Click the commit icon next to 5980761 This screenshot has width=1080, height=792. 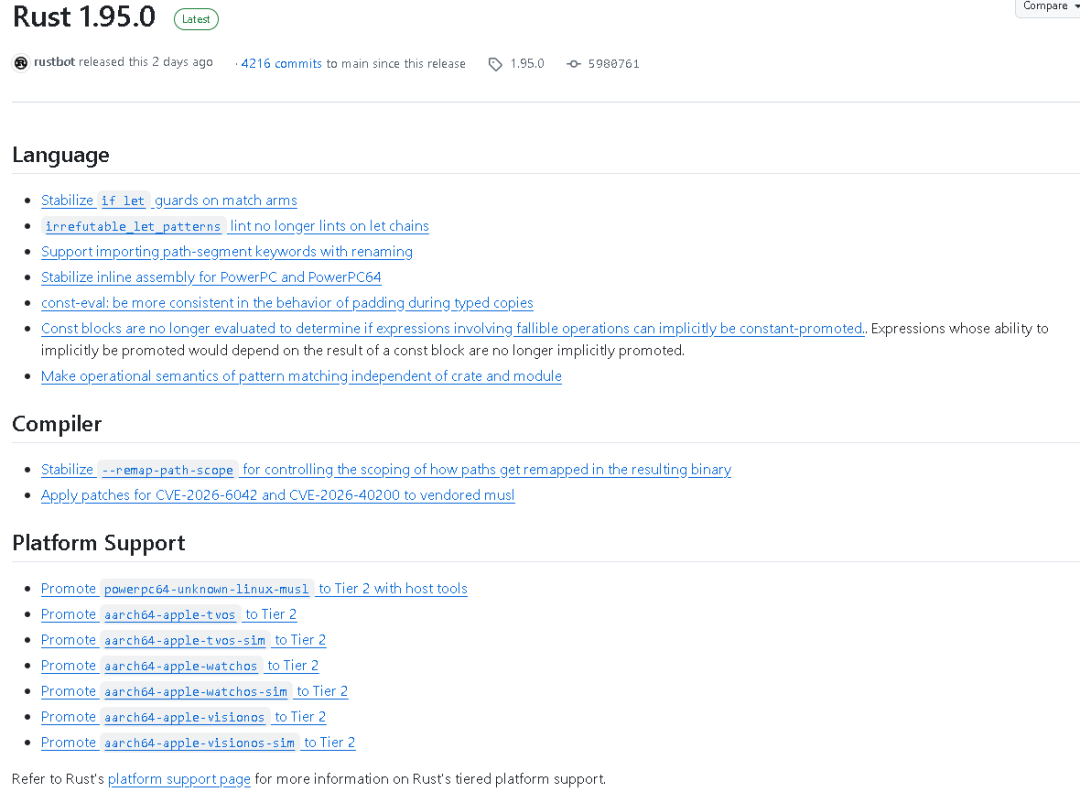point(573,64)
